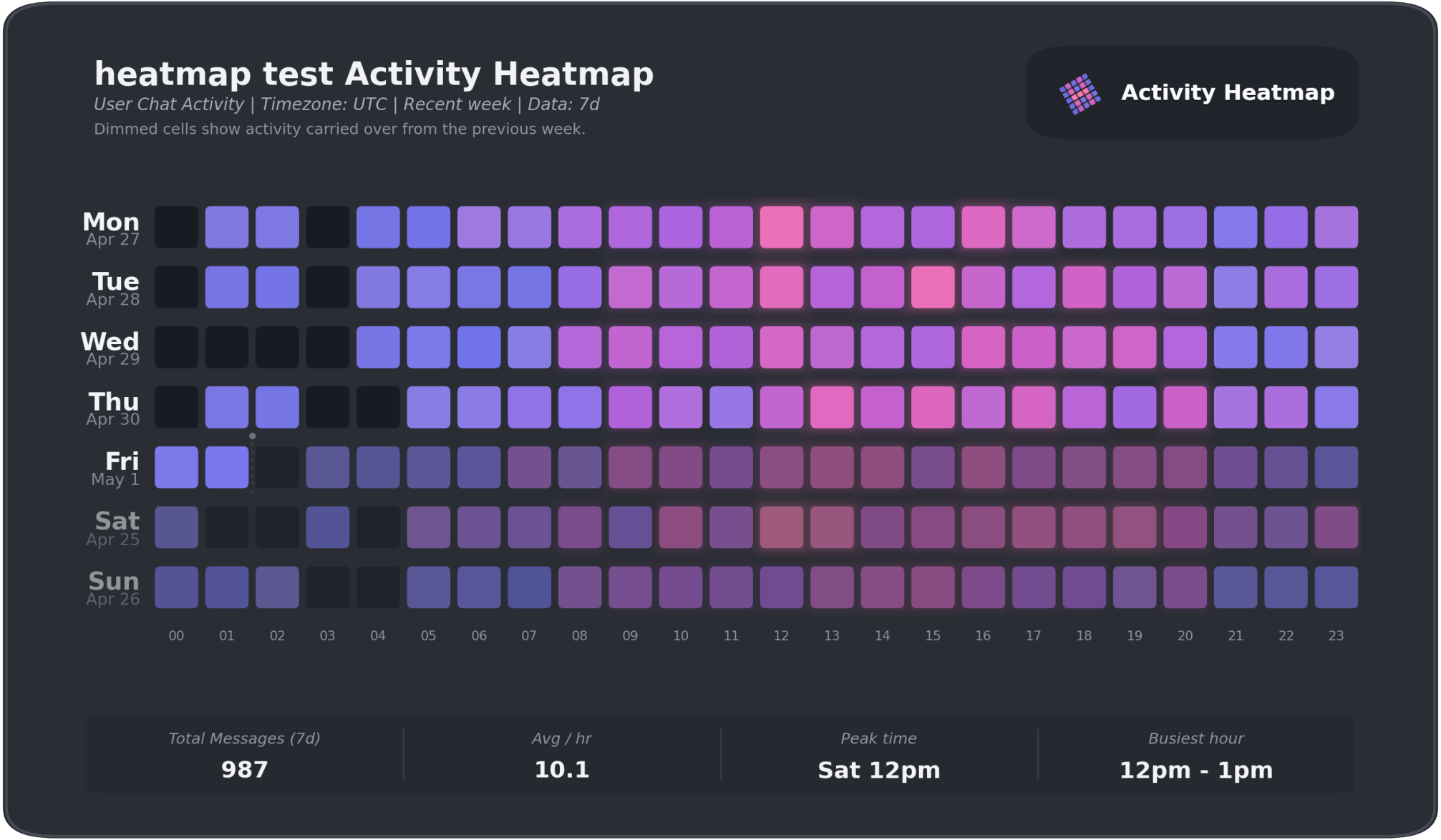Click the 'Sun Apr 26' row label
Image resolution: width=1441 pixels, height=840 pixels.
point(113,588)
